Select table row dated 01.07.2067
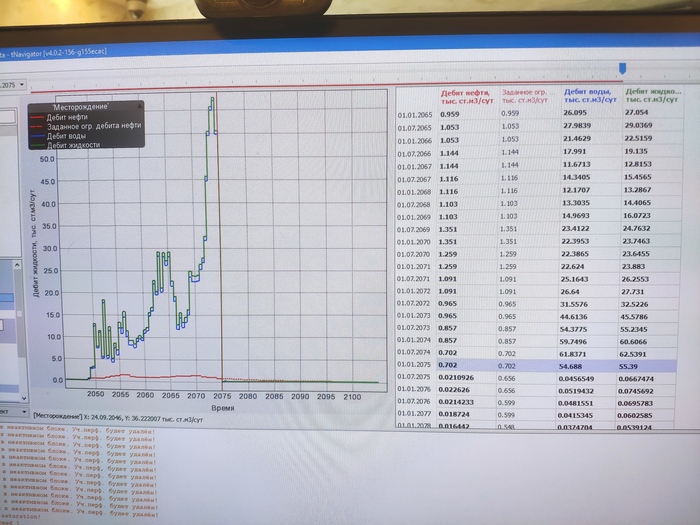 [539, 178]
